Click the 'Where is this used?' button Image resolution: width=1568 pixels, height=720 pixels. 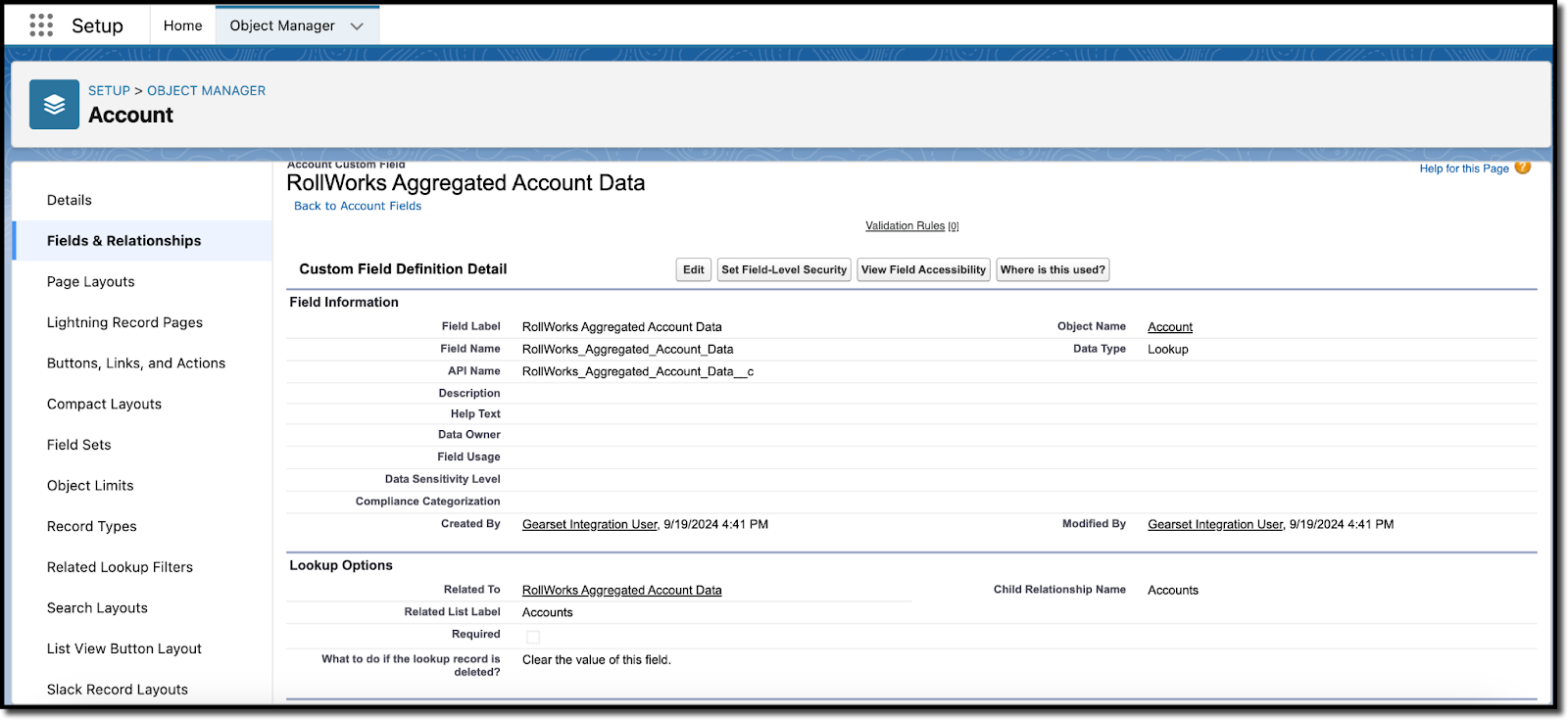pyautogui.click(x=1053, y=269)
